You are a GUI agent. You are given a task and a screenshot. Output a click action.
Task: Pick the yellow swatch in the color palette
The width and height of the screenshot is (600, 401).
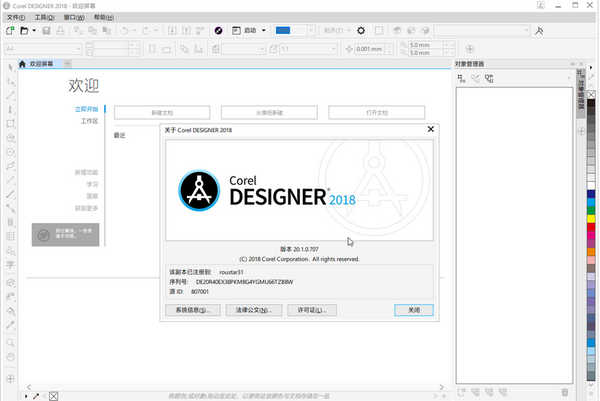591,219
